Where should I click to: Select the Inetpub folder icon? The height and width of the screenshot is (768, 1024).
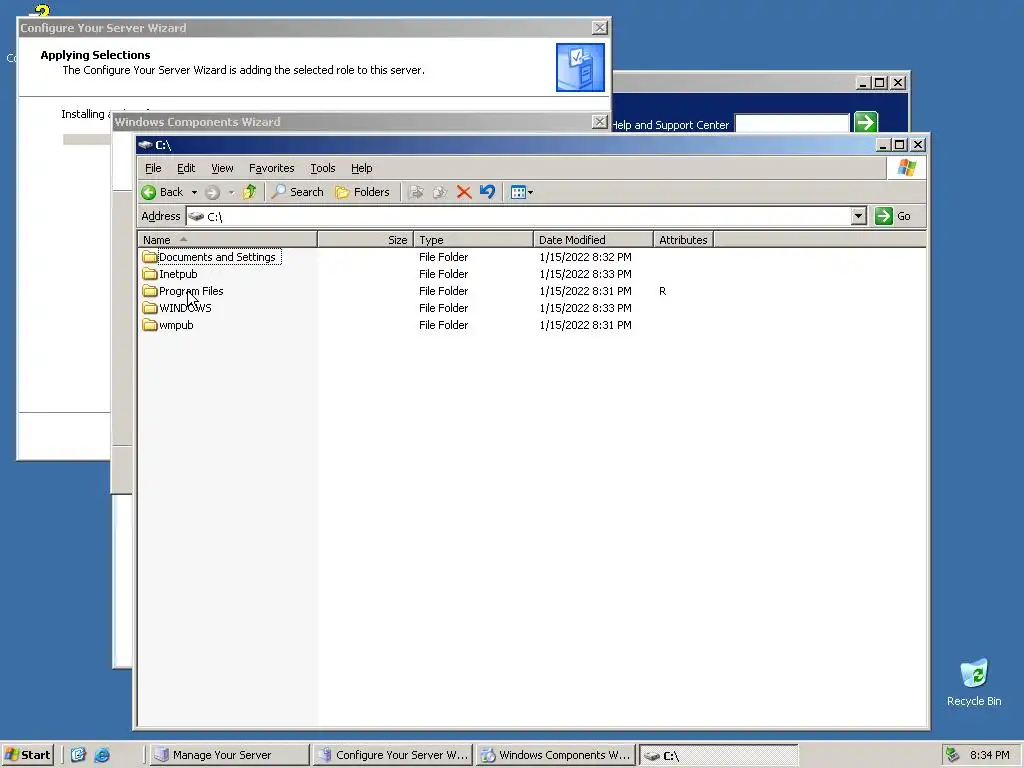pyautogui.click(x=150, y=274)
